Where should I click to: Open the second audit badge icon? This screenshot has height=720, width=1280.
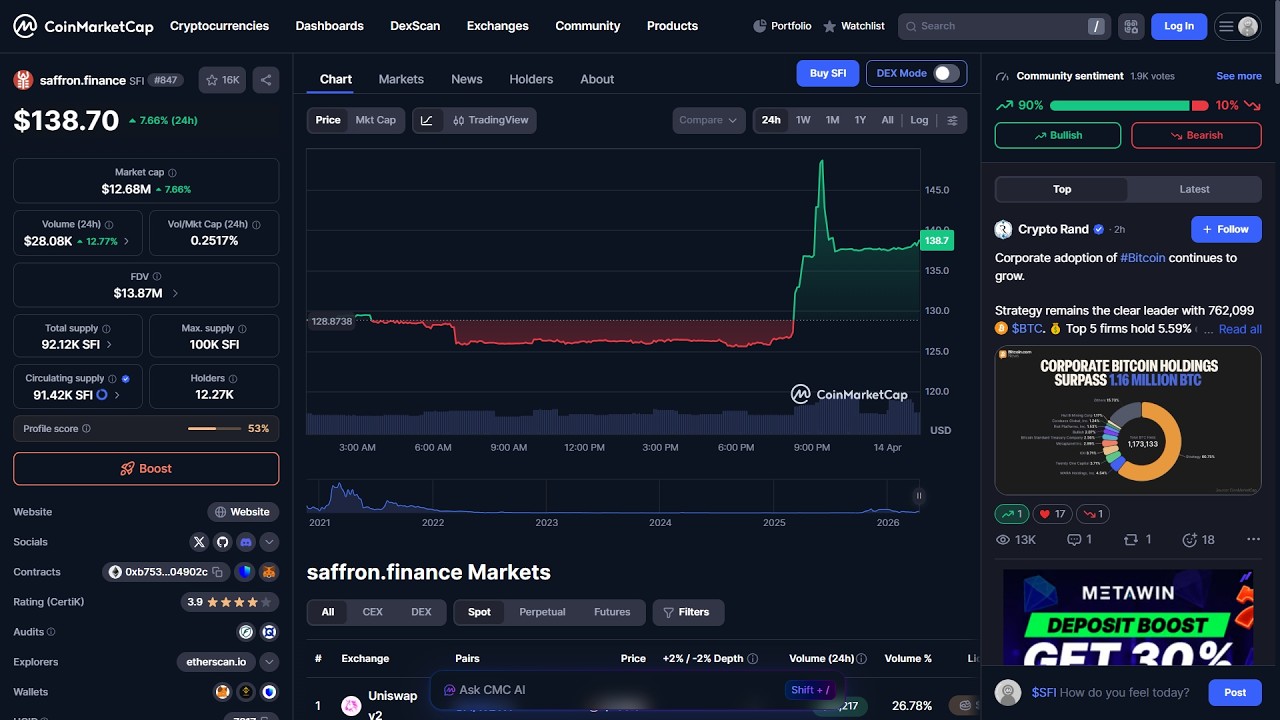[269, 632]
